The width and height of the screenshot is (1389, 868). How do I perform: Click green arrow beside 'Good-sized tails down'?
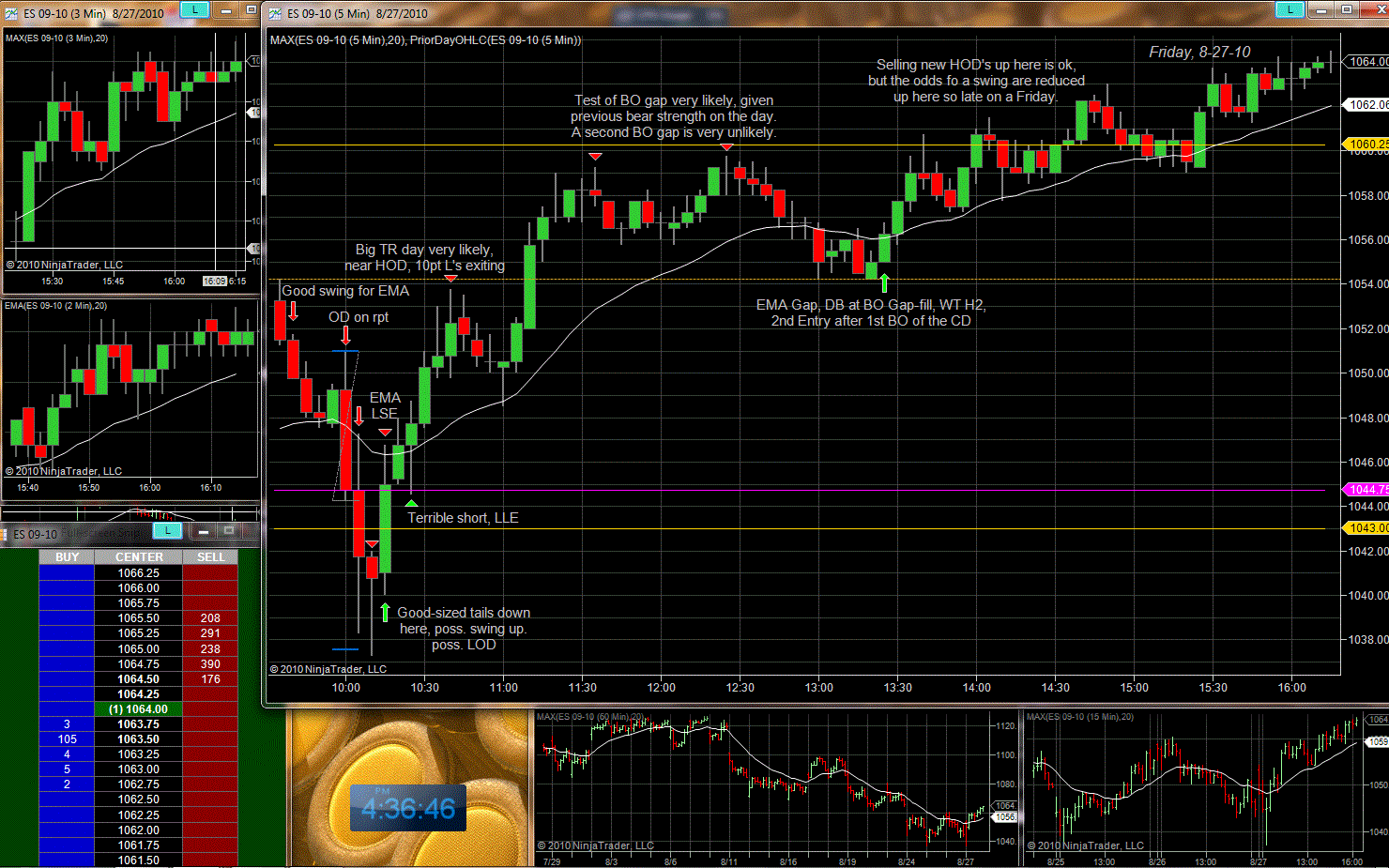(x=385, y=612)
